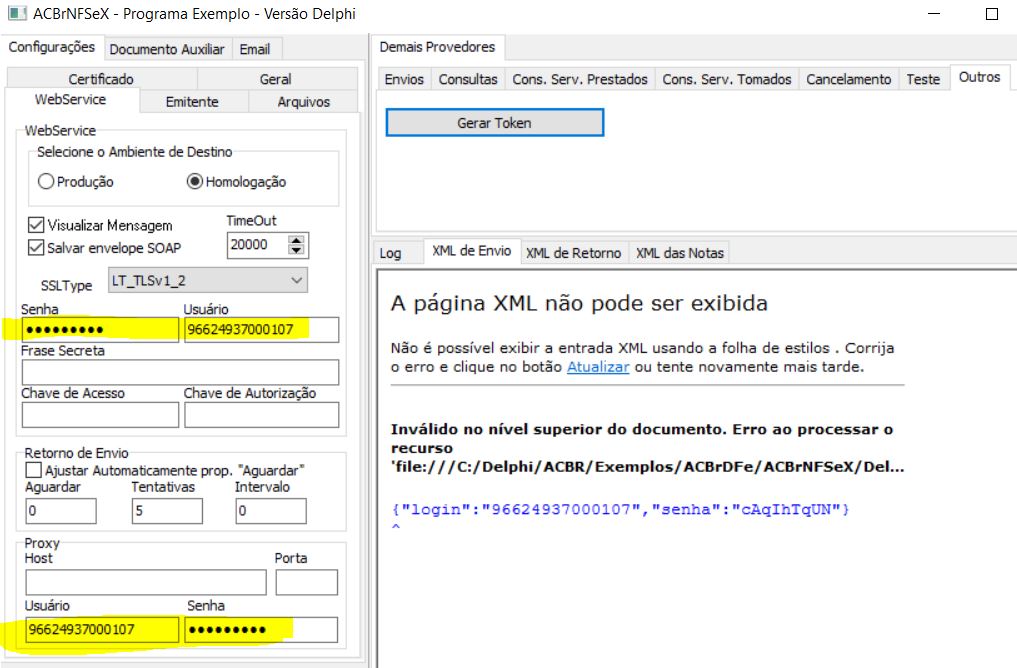The height and width of the screenshot is (668, 1017).
Task: Switch to the Cancelamento tab
Action: [x=848, y=79]
